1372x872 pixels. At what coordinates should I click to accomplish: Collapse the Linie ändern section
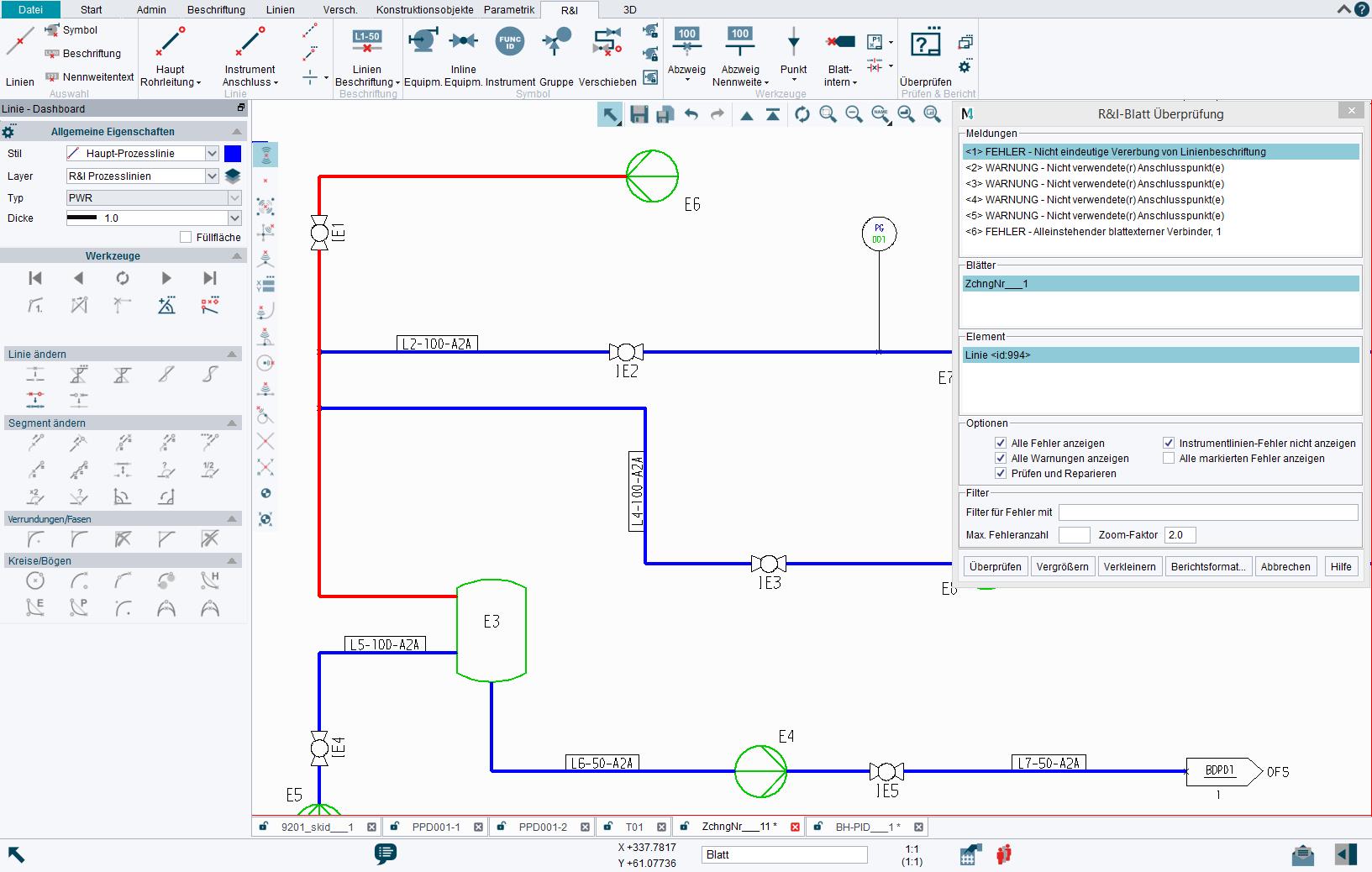point(233,354)
